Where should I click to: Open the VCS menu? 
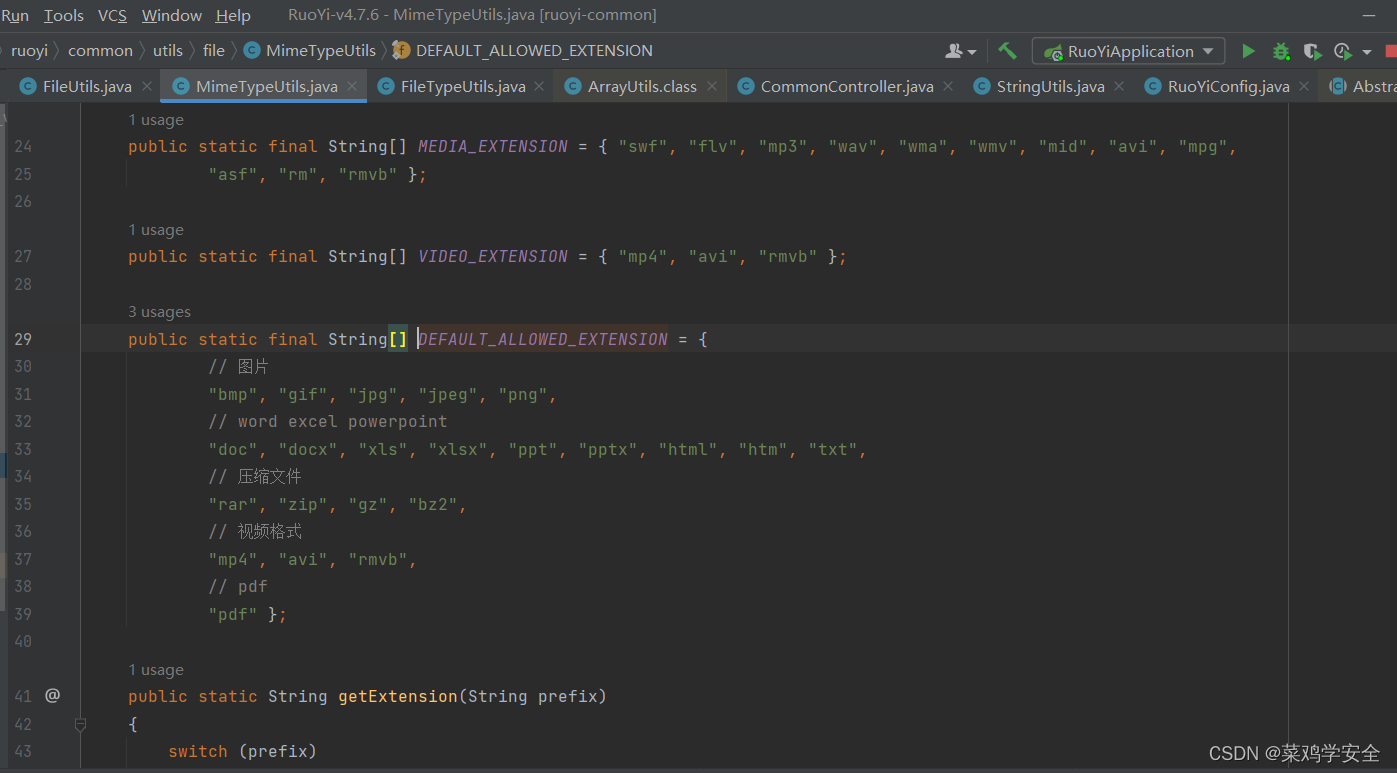click(x=112, y=15)
